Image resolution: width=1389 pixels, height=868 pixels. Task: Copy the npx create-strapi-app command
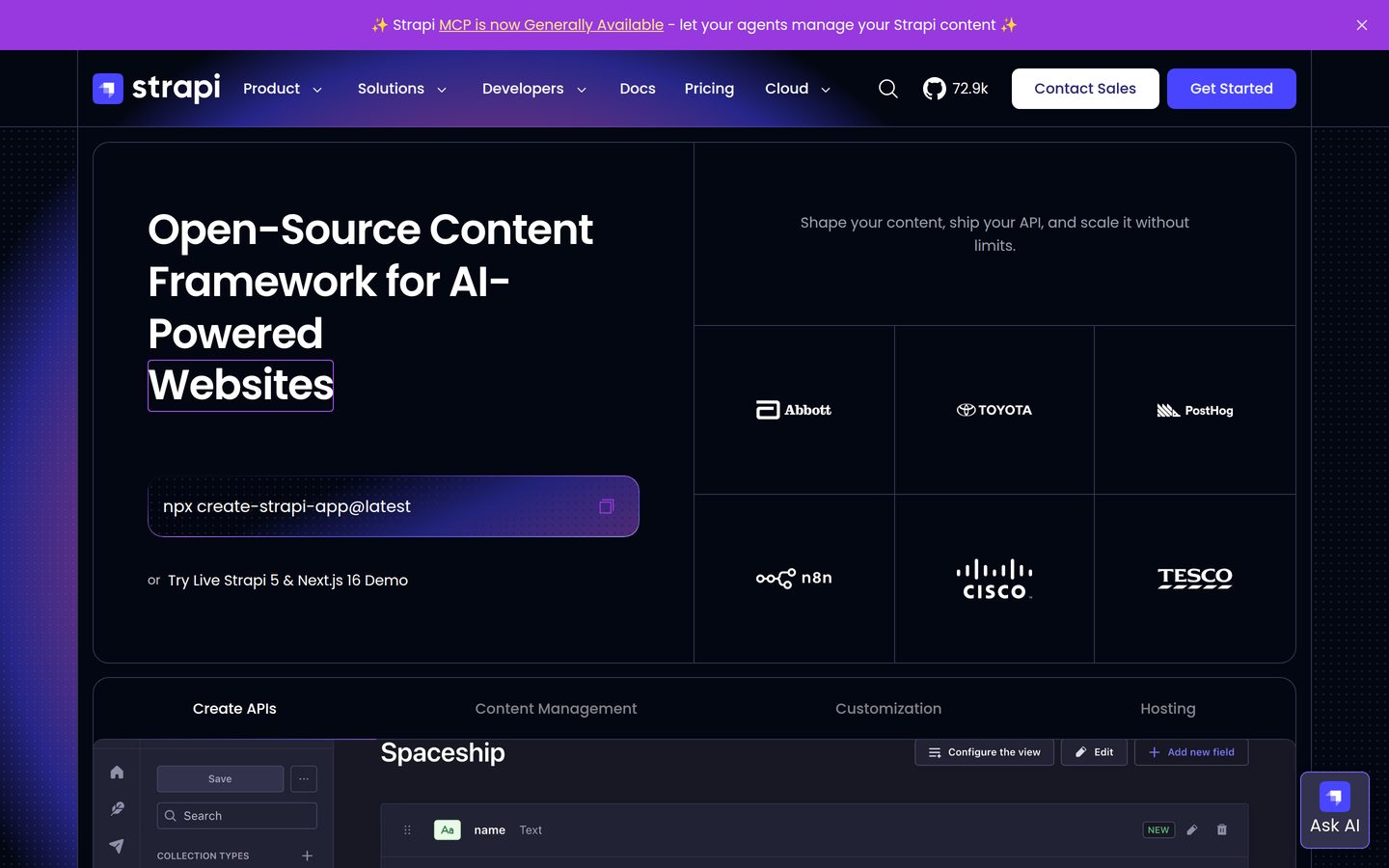pos(607,506)
